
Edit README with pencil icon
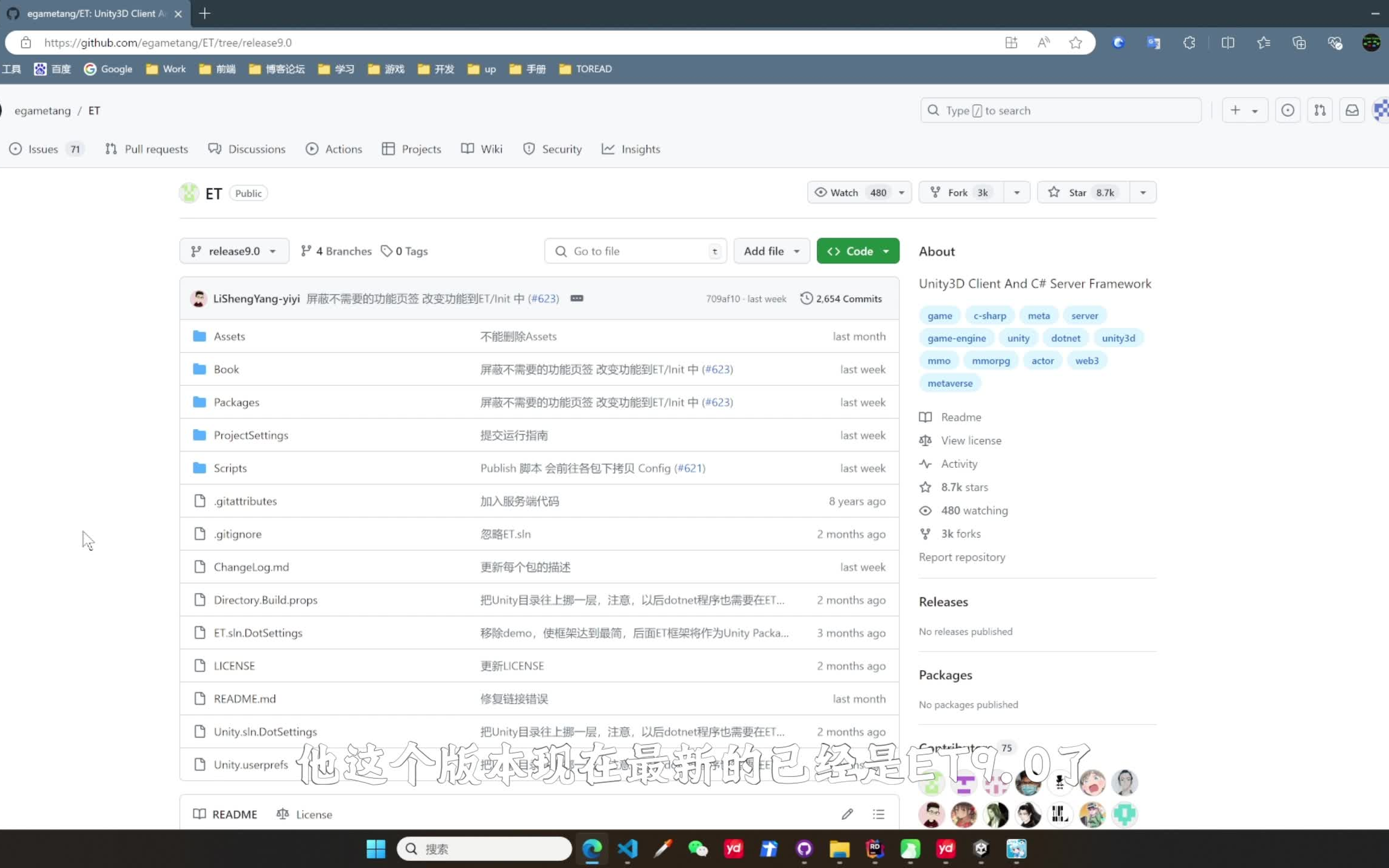[847, 814]
